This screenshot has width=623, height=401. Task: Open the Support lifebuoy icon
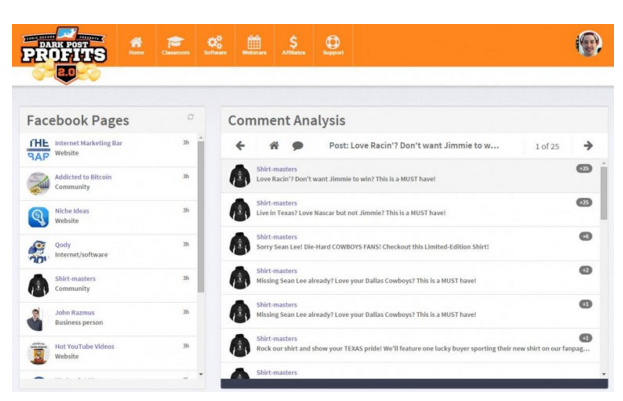coord(333,42)
